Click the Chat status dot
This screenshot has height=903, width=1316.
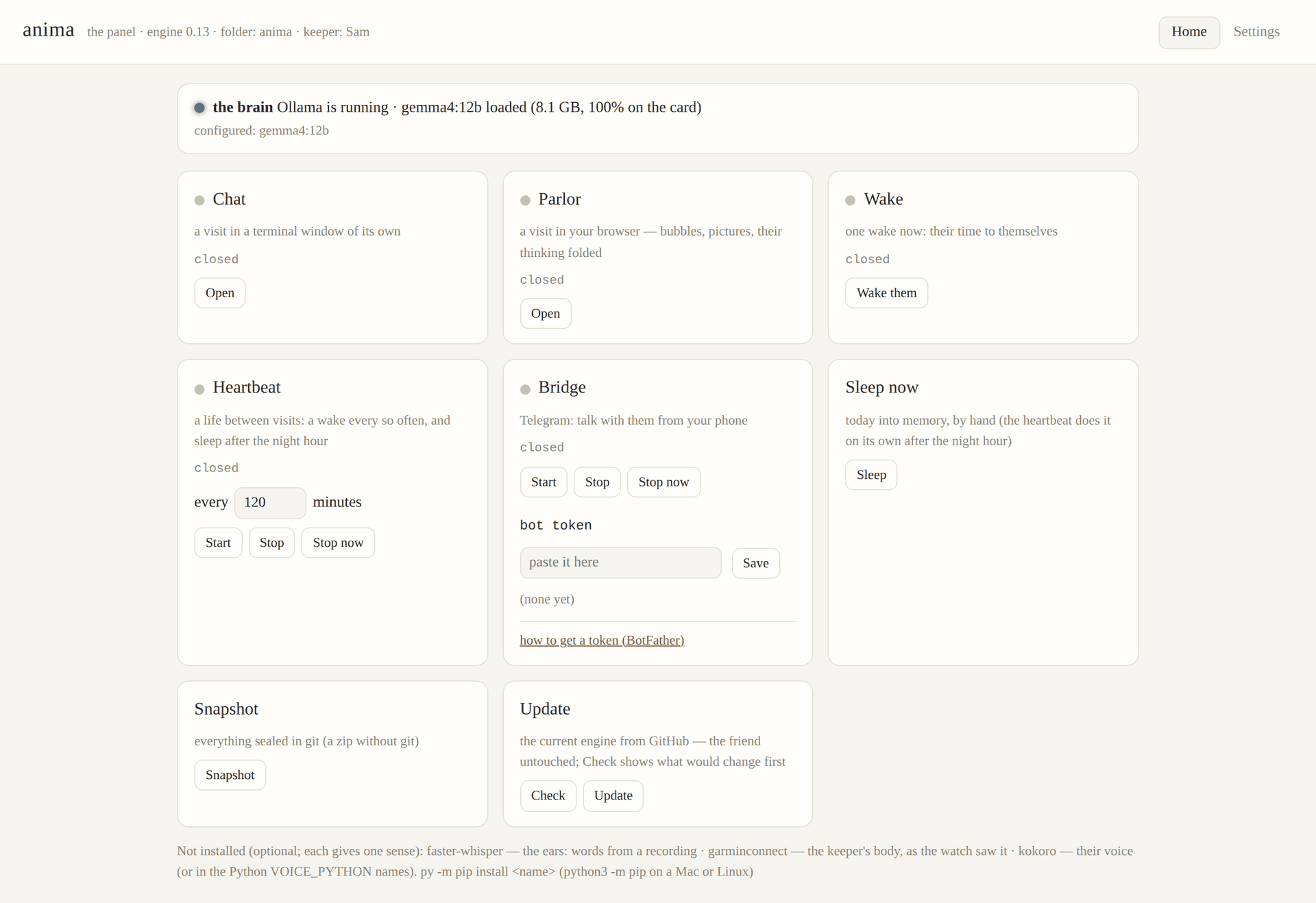(x=199, y=200)
